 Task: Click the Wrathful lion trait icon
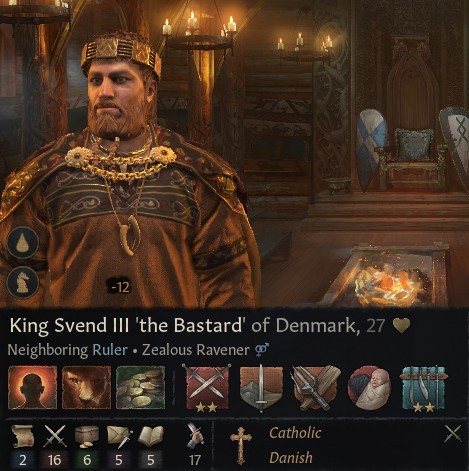coord(86,387)
